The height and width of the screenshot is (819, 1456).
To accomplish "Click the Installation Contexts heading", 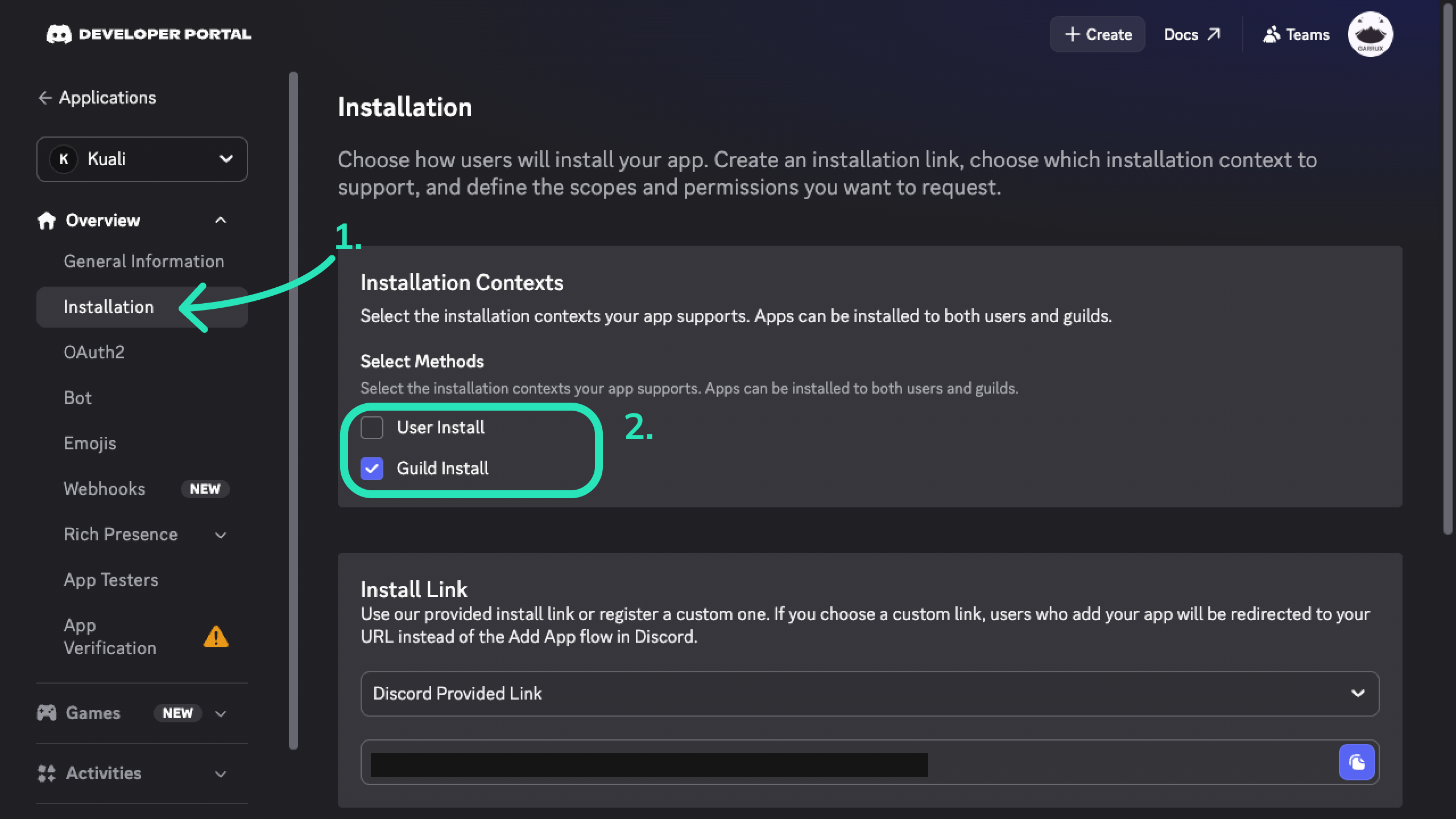I will coord(462,283).
